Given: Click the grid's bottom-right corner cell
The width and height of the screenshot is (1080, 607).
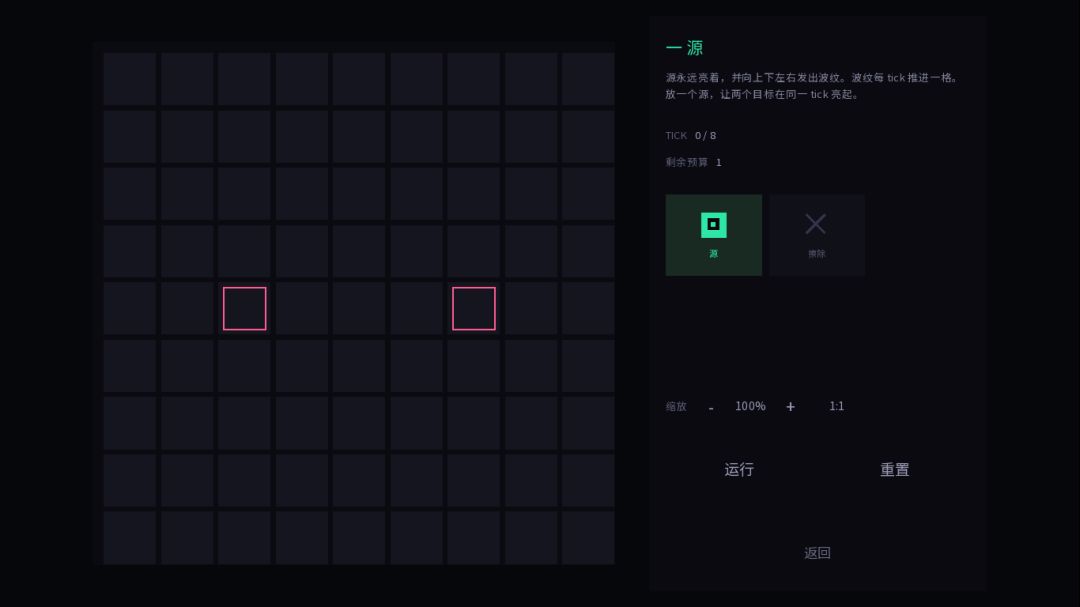Looking at the screenshot, I should coord(588,538).
